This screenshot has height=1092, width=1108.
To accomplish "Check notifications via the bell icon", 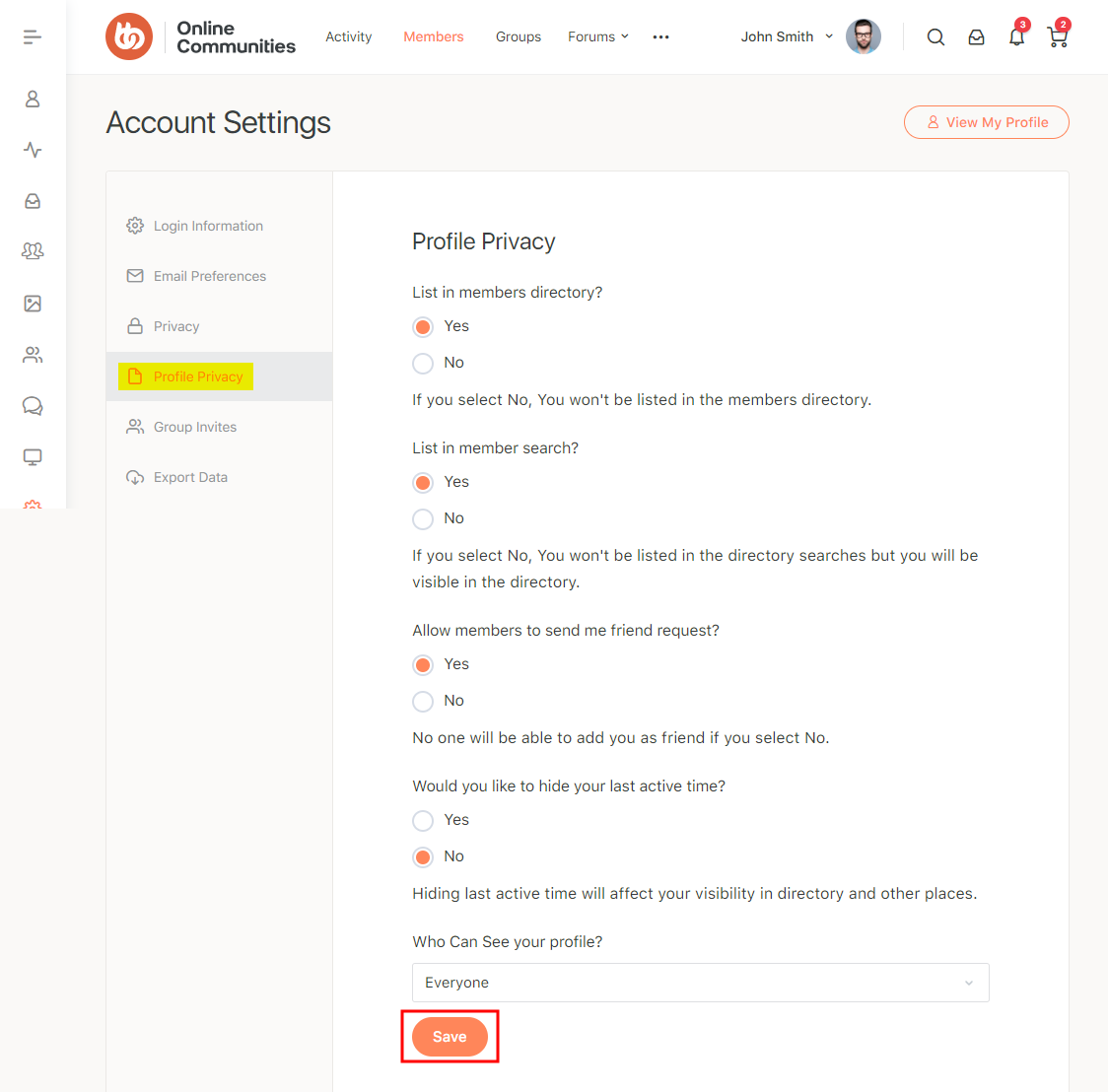I will (1016, 36).
